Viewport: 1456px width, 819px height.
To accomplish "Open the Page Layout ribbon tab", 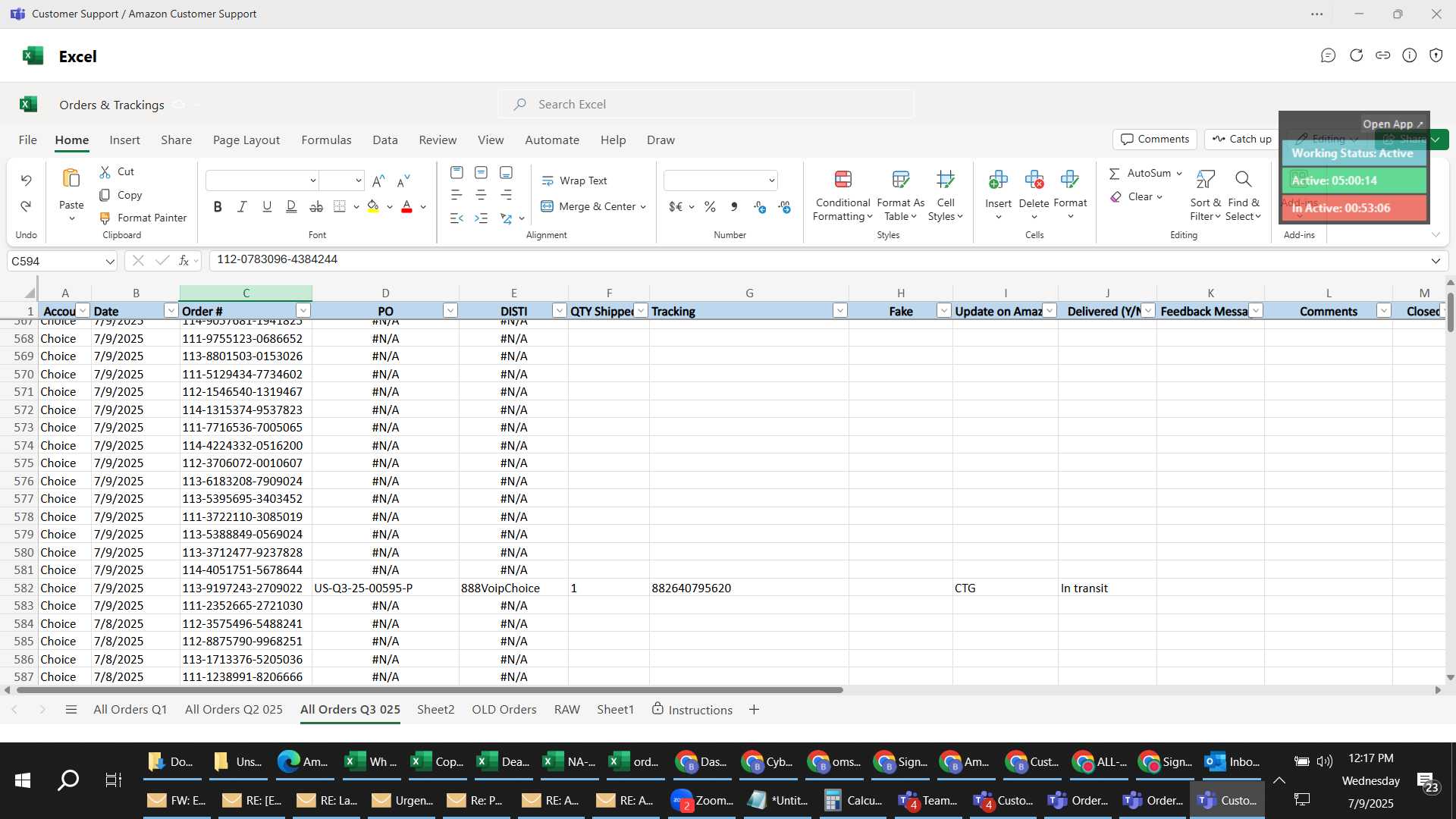I will 246,140.
